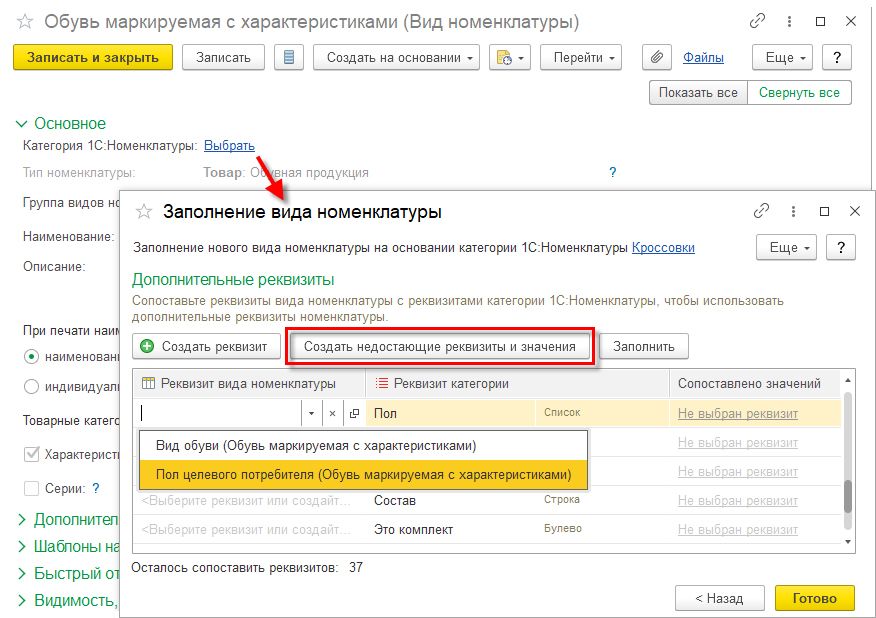The height and width of the screenshot is (618, 876).
Task: Select the наименование radio button
Action: coord(31,356)
